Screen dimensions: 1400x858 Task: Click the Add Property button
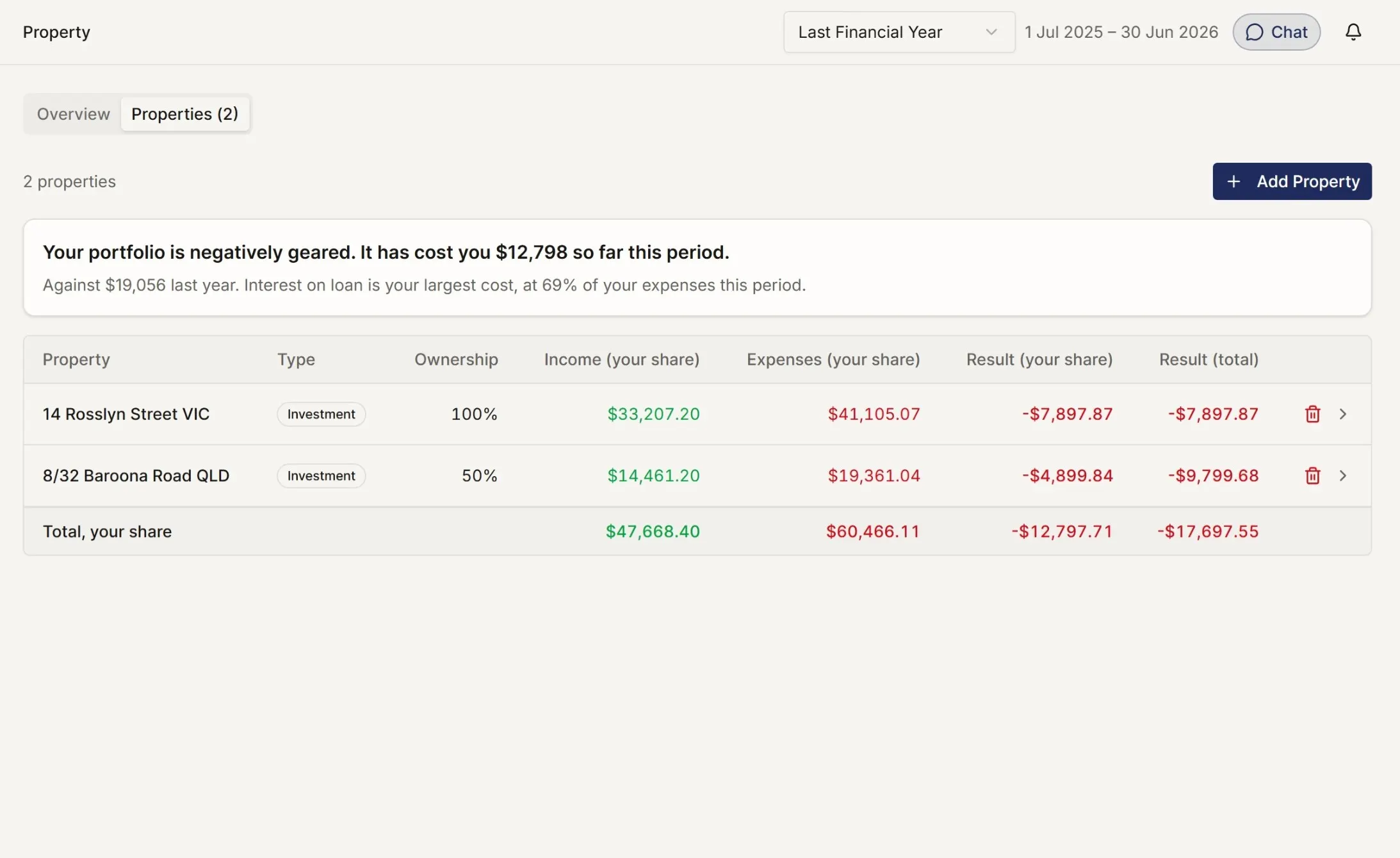click(x=1292, y=181)
